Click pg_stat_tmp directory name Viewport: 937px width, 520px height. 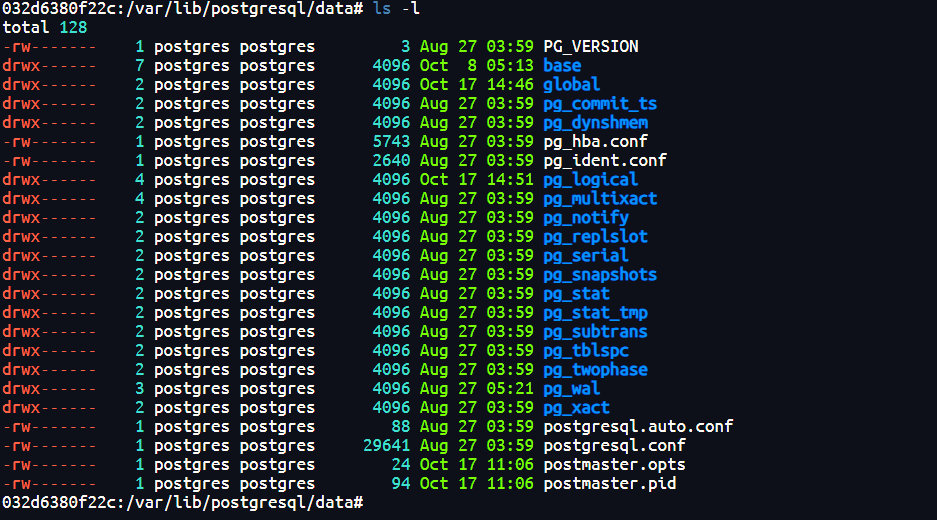pyautogui.click(x=595, y=313)
